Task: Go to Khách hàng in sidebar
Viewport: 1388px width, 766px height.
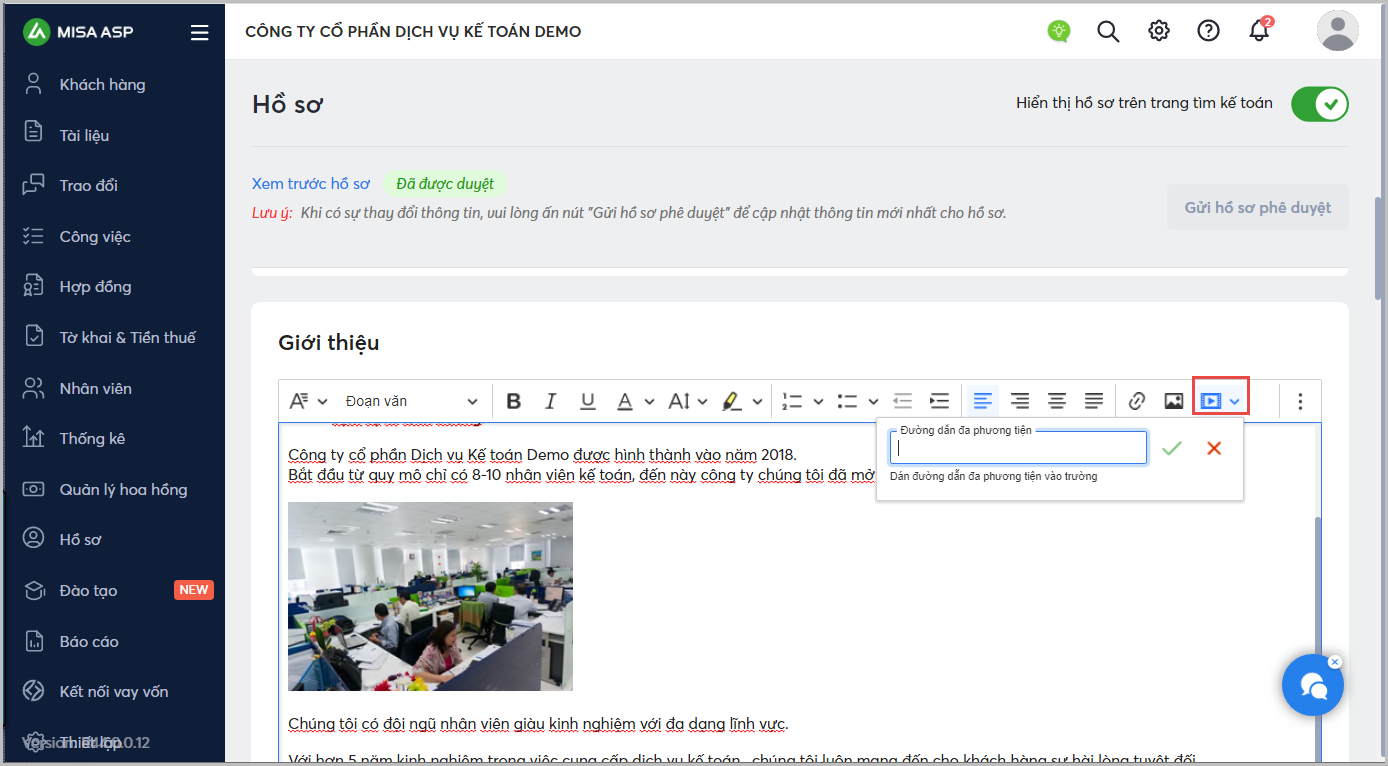Action: 102,84
